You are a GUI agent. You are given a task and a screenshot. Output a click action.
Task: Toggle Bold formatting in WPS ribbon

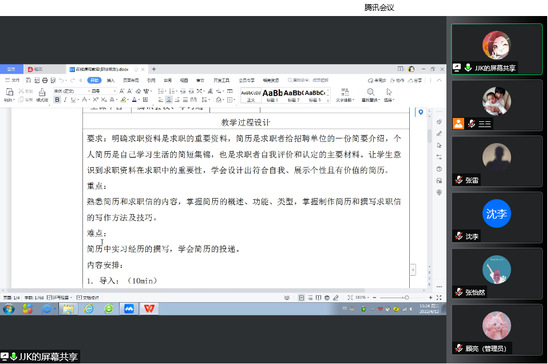(x=57, y=100)
